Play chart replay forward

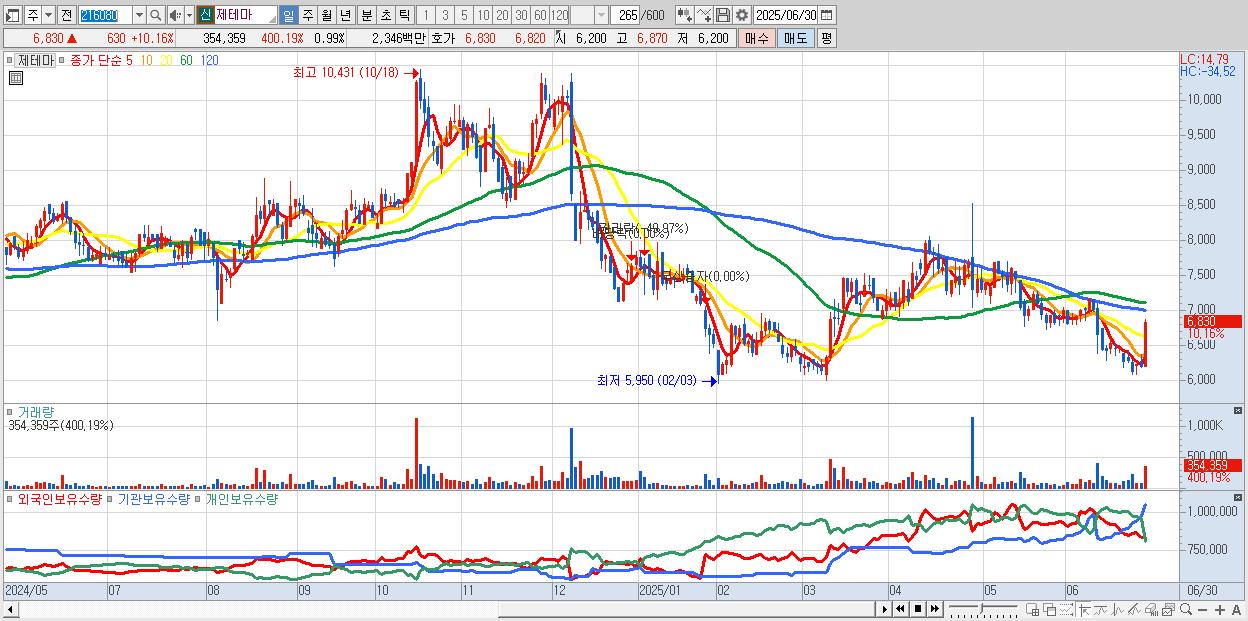885,609
